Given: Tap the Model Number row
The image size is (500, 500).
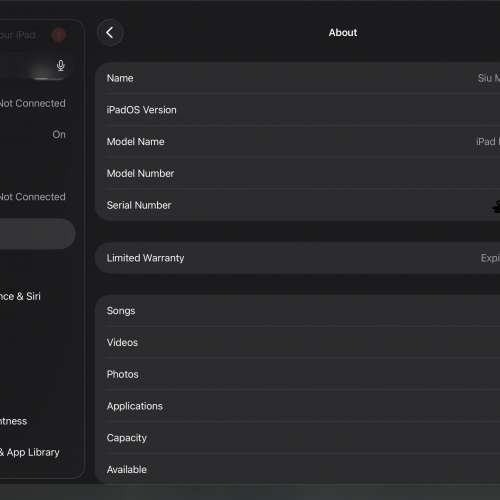Looking at the screenshot, I should click(x=297, y=173).
